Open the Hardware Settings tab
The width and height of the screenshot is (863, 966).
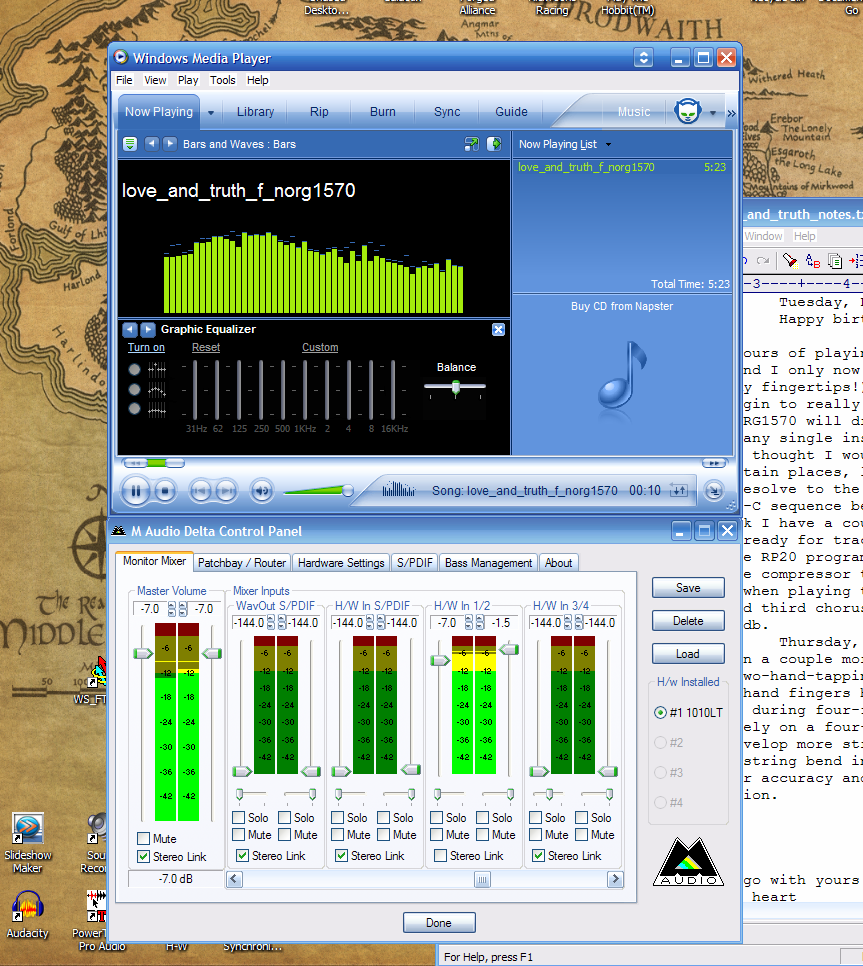coord(341,562)
